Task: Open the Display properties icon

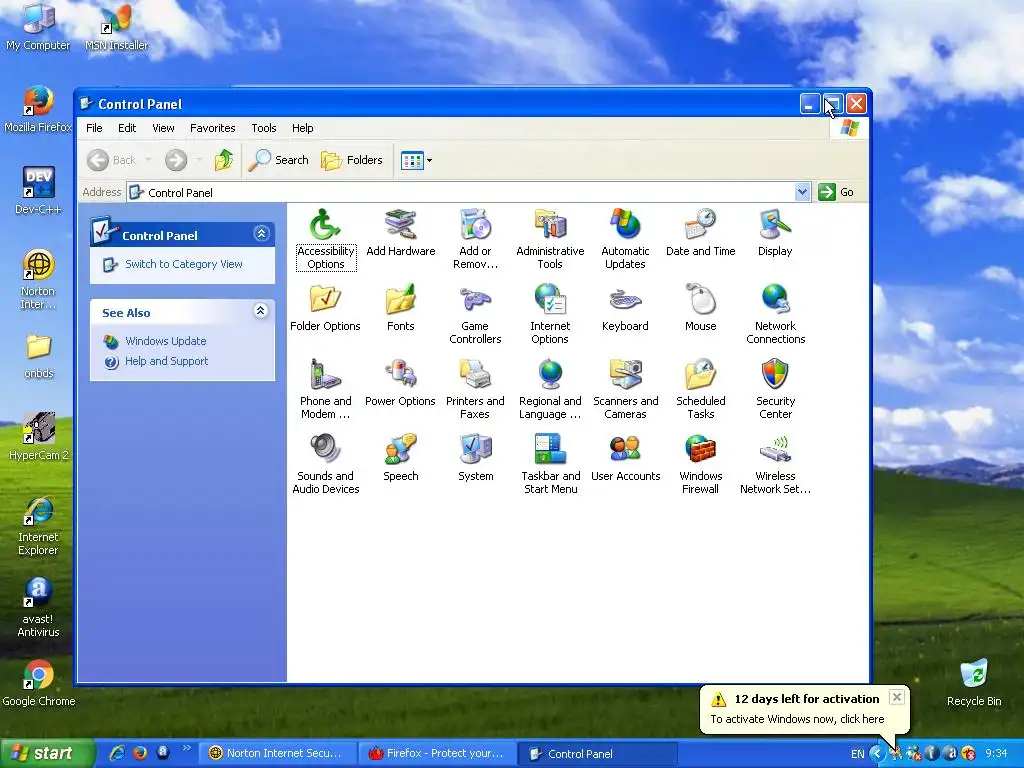Action: pyautogui.click(x=775, y=232)
